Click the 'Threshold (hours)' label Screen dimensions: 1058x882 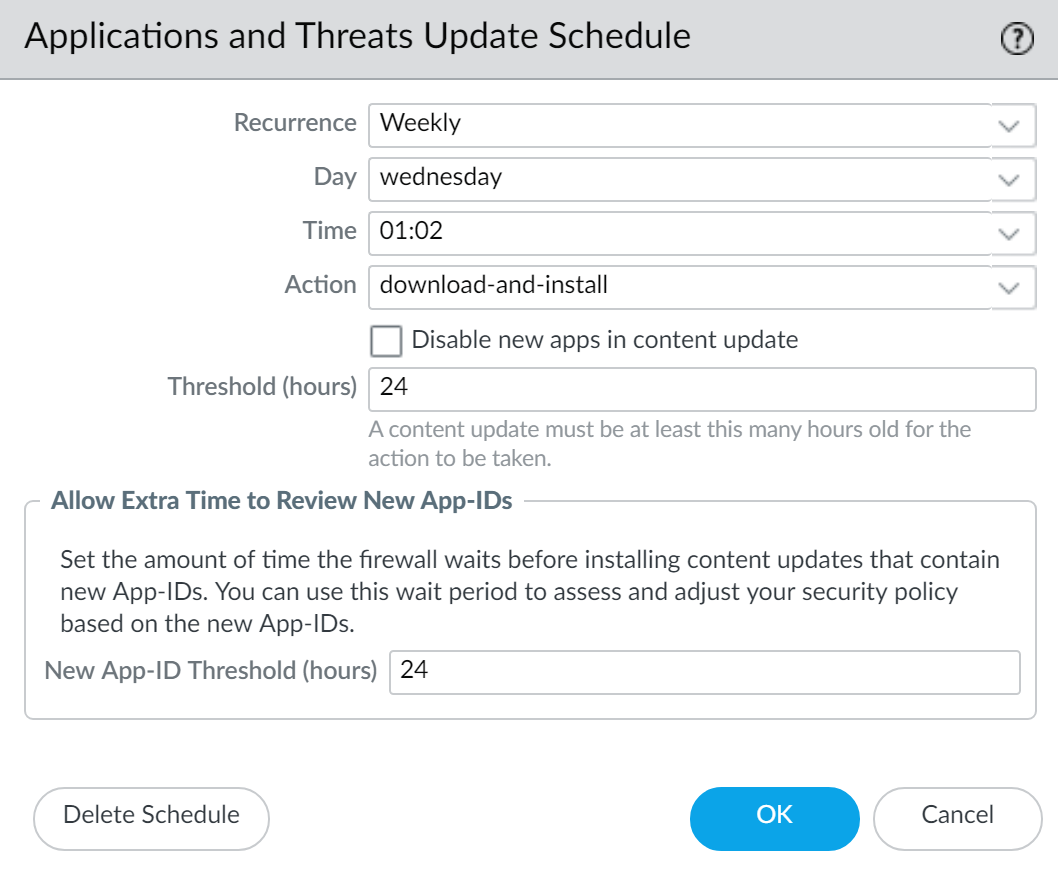[x=262, y=387]
